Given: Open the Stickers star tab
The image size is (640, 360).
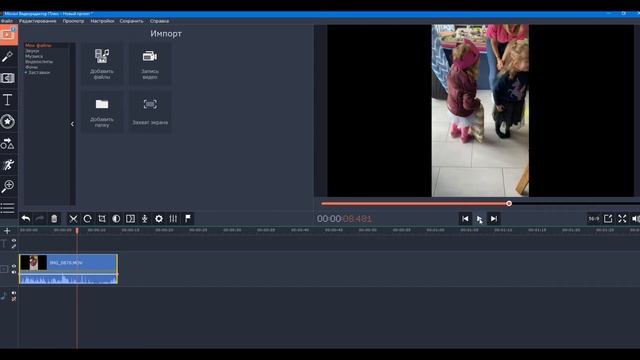Looking at the screenshot, I should (8, 122).
